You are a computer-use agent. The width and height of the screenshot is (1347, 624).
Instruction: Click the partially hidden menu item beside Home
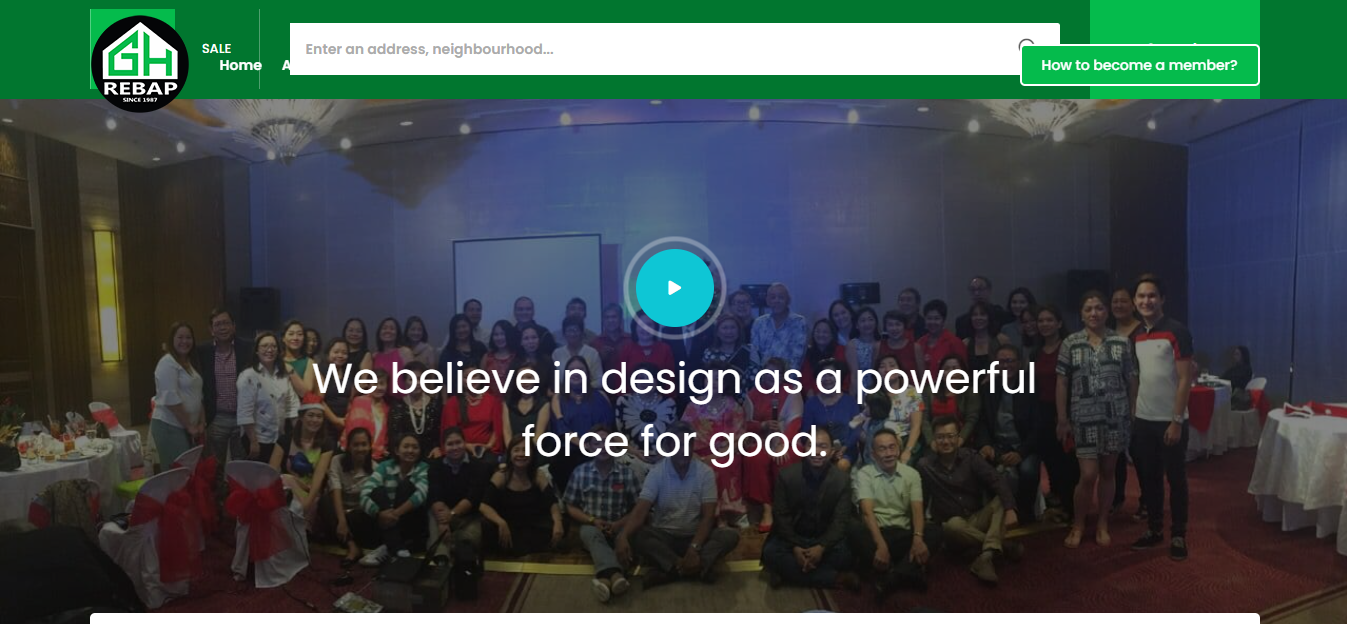[x=285, y=65]
